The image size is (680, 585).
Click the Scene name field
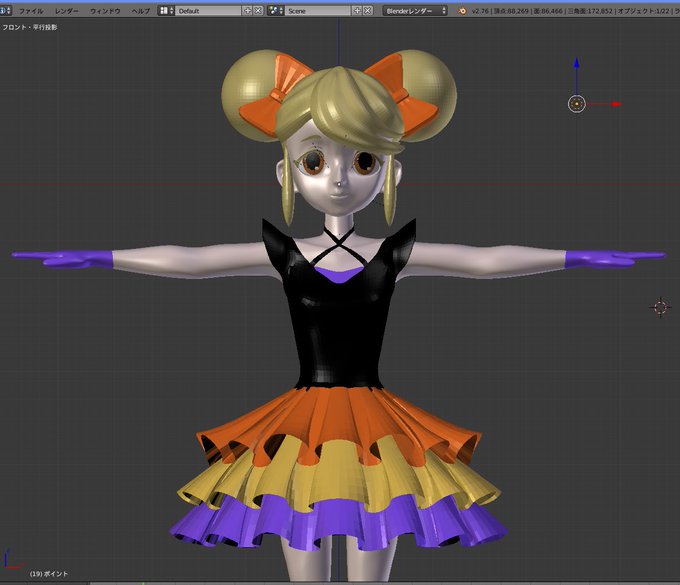pyautogui.click(x=319, y=10)
